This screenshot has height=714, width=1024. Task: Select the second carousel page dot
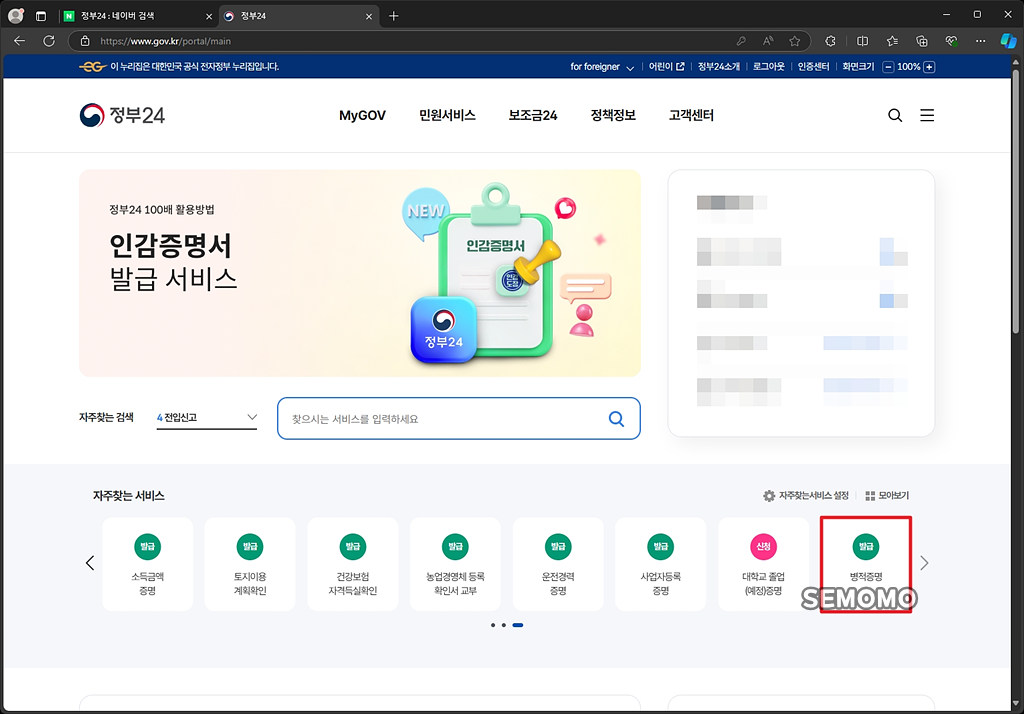(x=504, y=625)
